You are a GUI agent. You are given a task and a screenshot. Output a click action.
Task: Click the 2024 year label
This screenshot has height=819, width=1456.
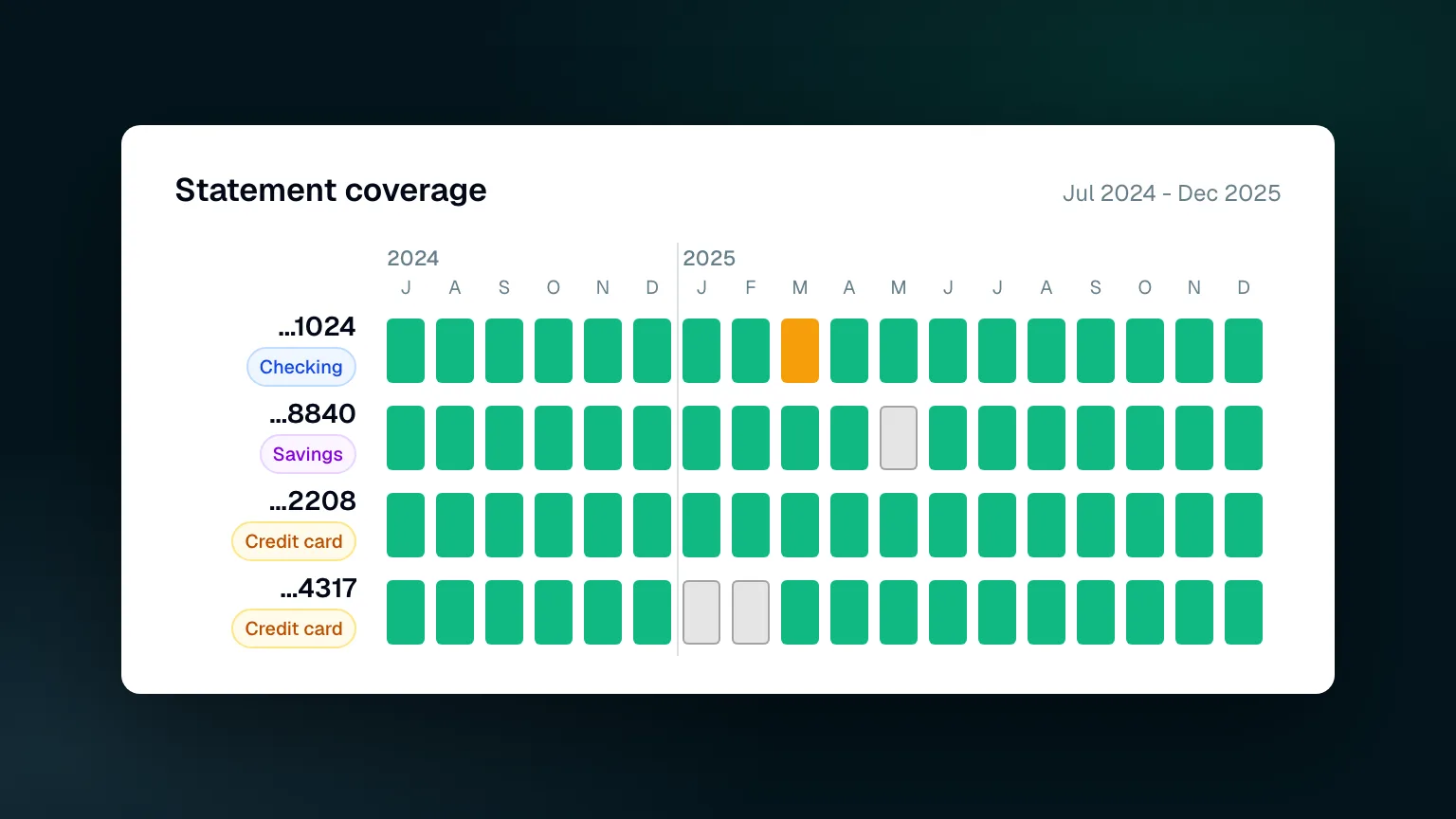click(x=413, y=258)
